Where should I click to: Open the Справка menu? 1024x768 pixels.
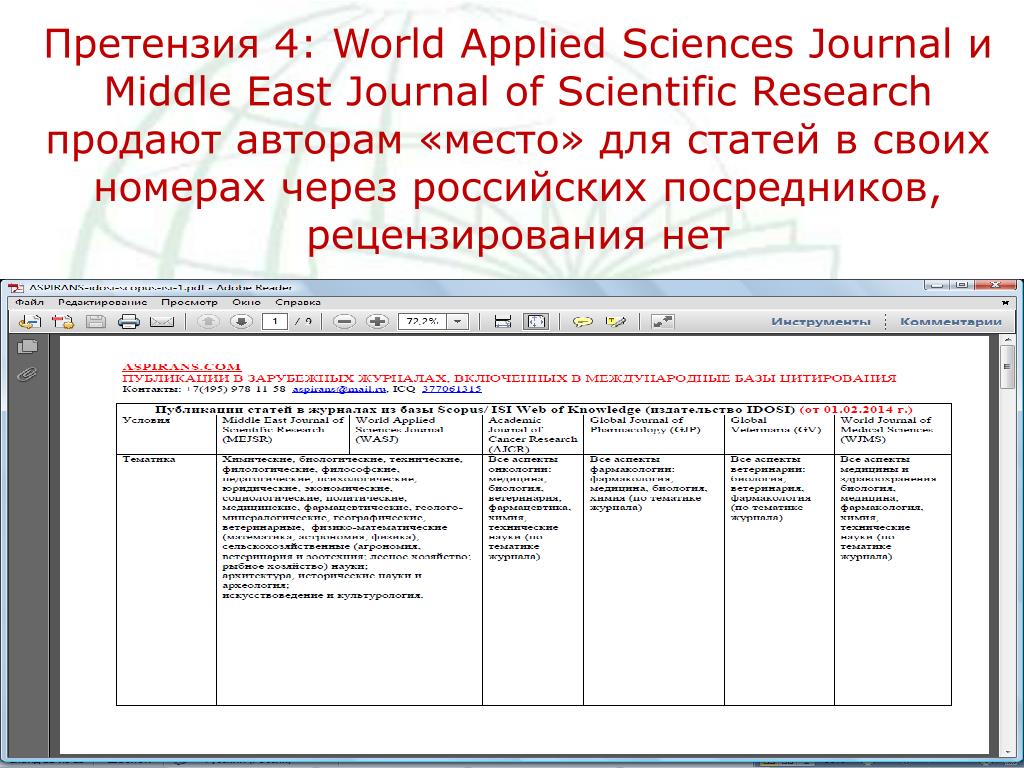point(298,302)
